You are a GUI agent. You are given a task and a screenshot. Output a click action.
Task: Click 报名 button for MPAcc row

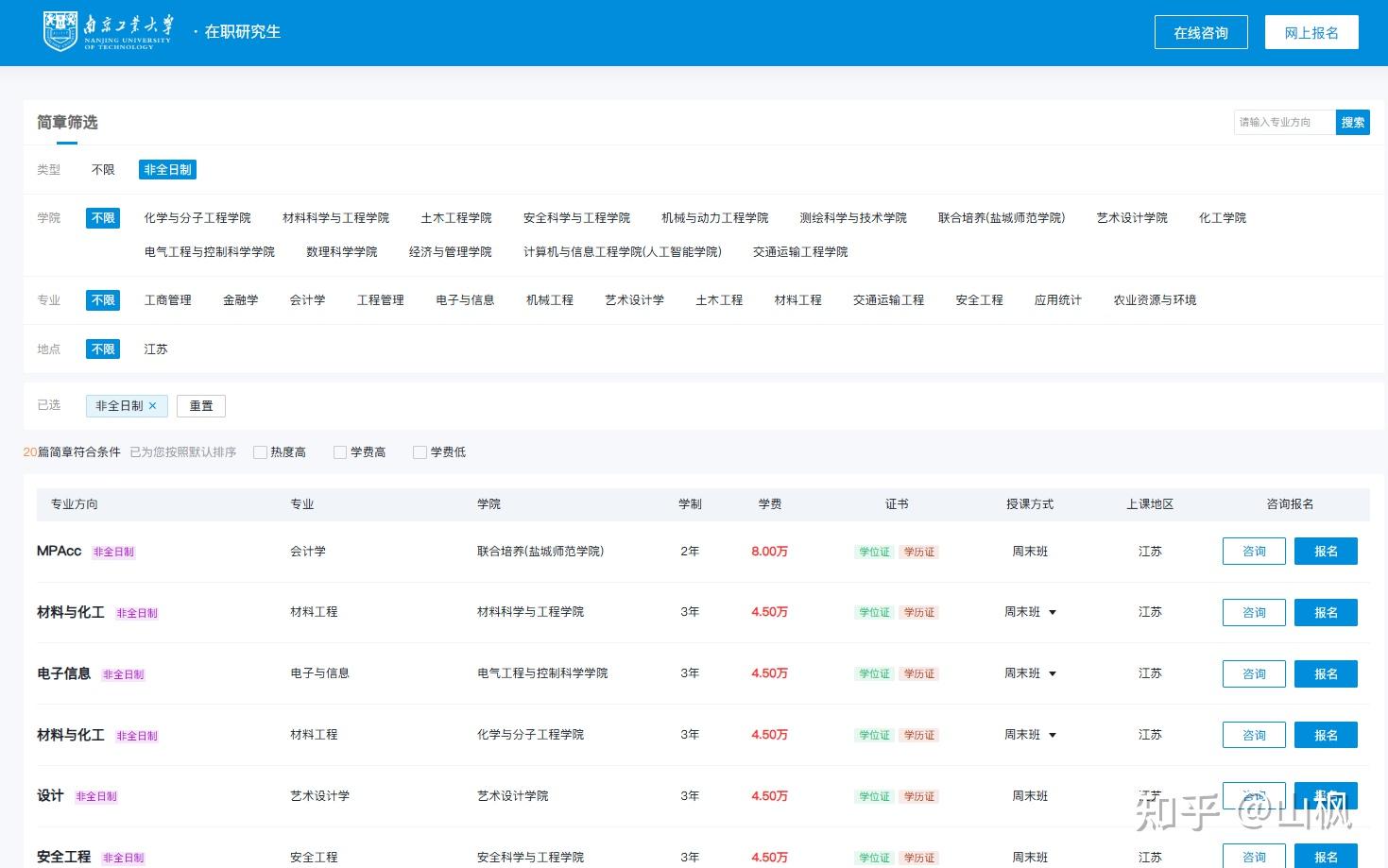point(1326,552)
